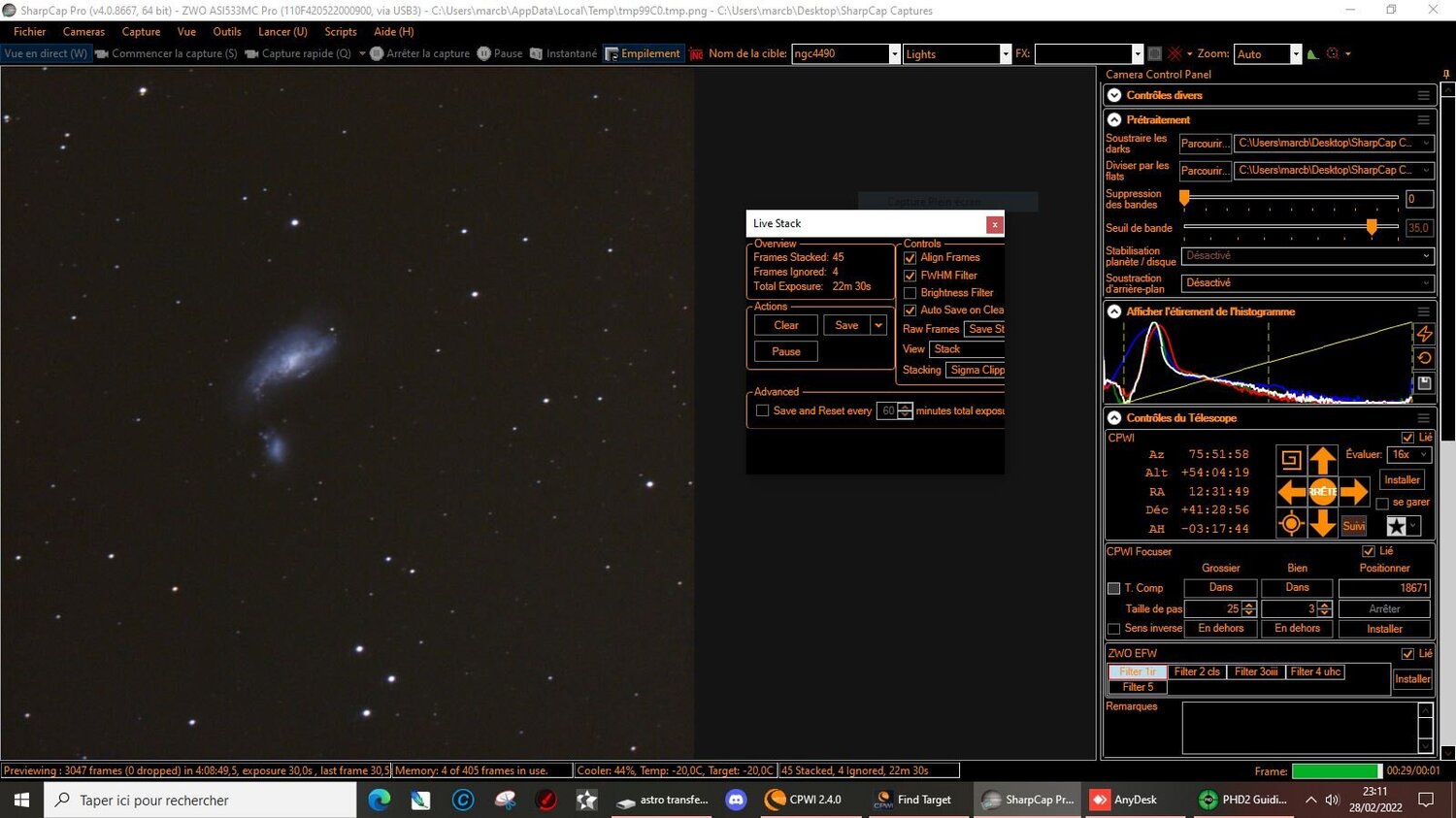The width and height of the screenshot is (1456, 818).
Task: Collapse the Contrôles du Télescope panel
Action: [1113, 417]
